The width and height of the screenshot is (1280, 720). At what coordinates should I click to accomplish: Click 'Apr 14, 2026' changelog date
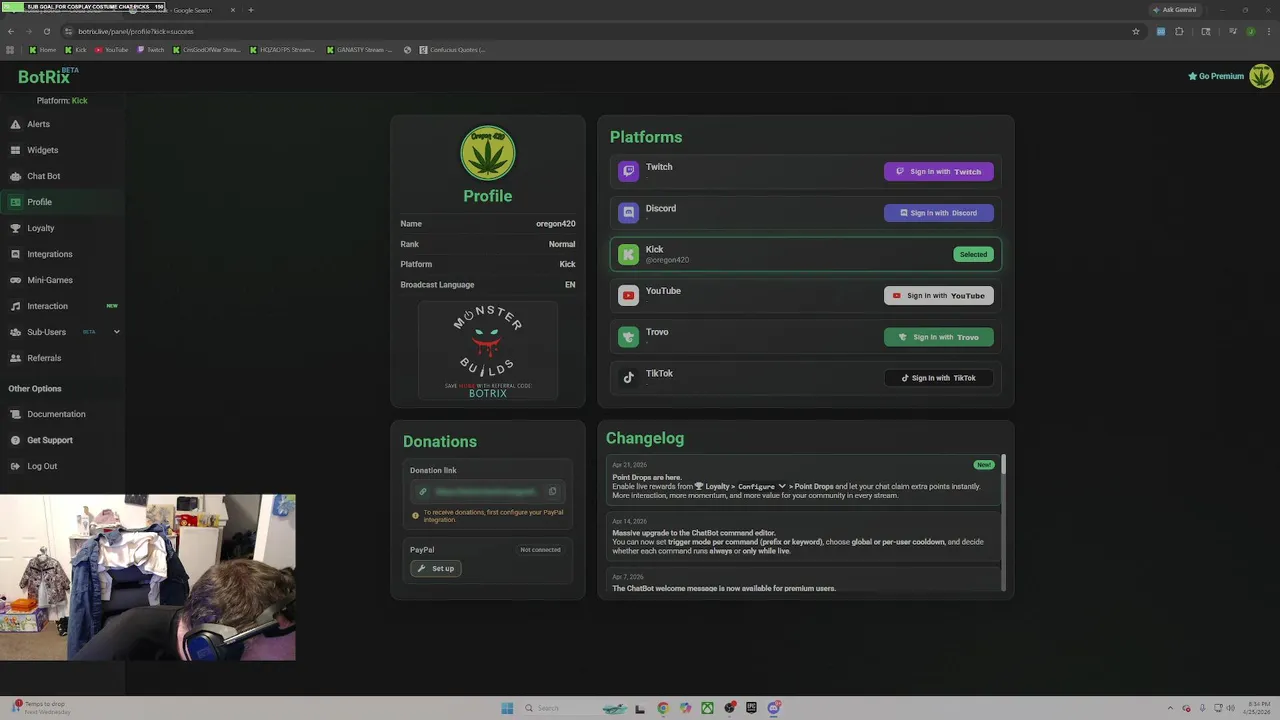point(629,521)
